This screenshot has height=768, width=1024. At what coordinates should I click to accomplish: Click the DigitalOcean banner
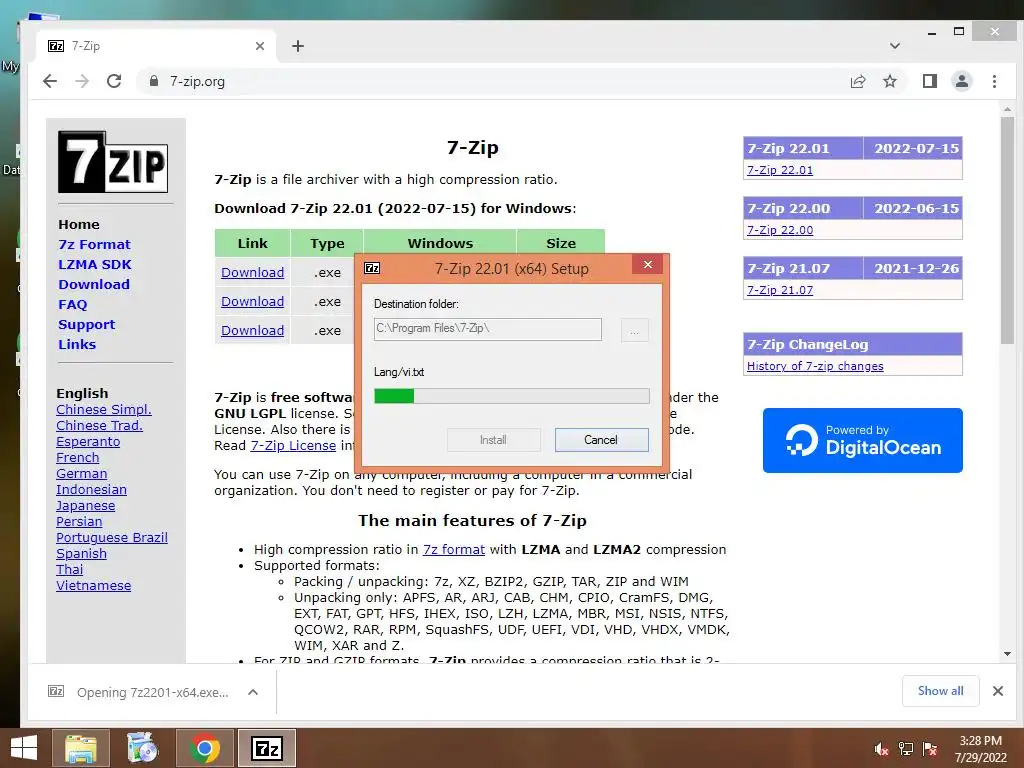pyautogui.click(x=863, y=440)
